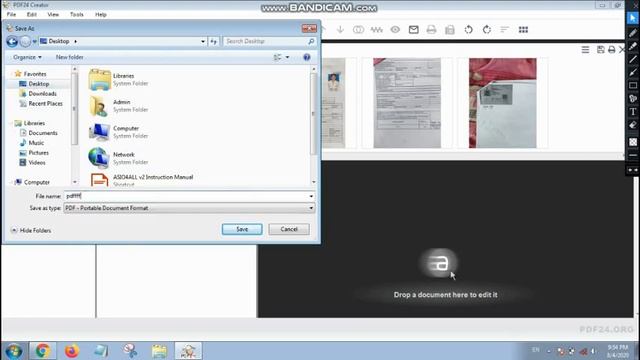The height and width of the screenshot is (360, 640).
Task: Select the Bandicam pencil tool
Action: [633, 33]
